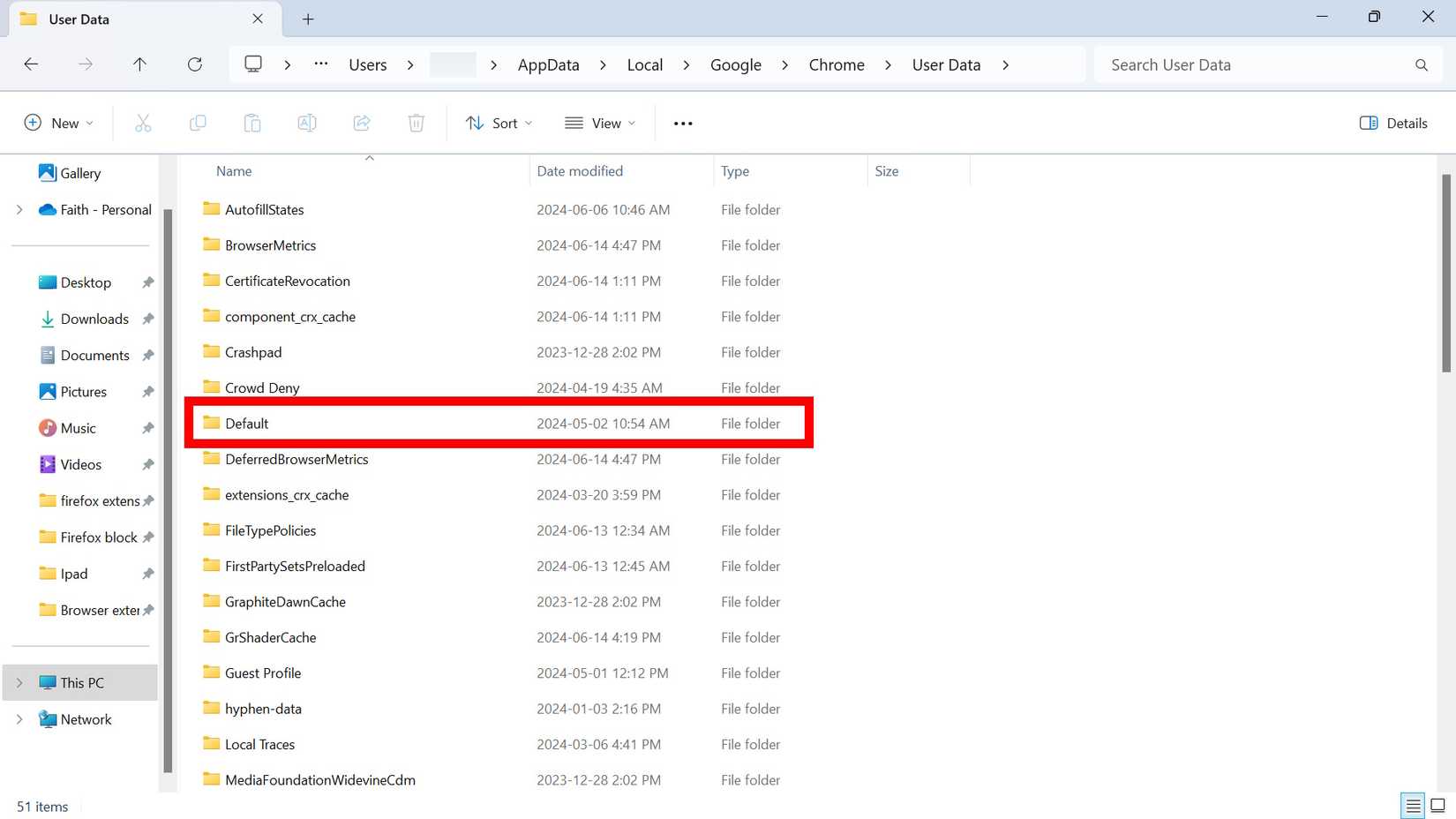Open Desktop in quick access

pos(86,282)
